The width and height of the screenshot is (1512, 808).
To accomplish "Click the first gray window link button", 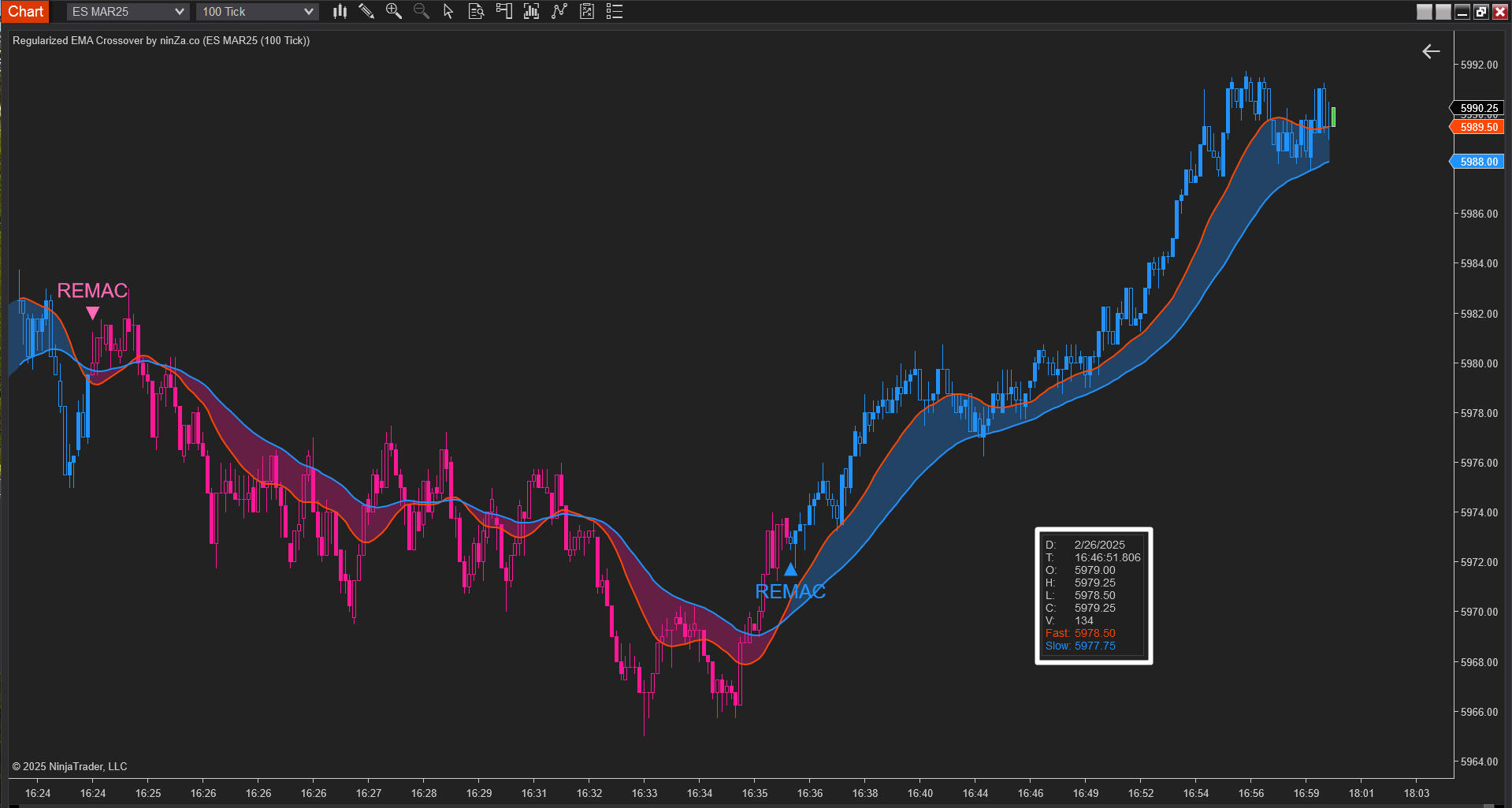I will coord(1424,11).
